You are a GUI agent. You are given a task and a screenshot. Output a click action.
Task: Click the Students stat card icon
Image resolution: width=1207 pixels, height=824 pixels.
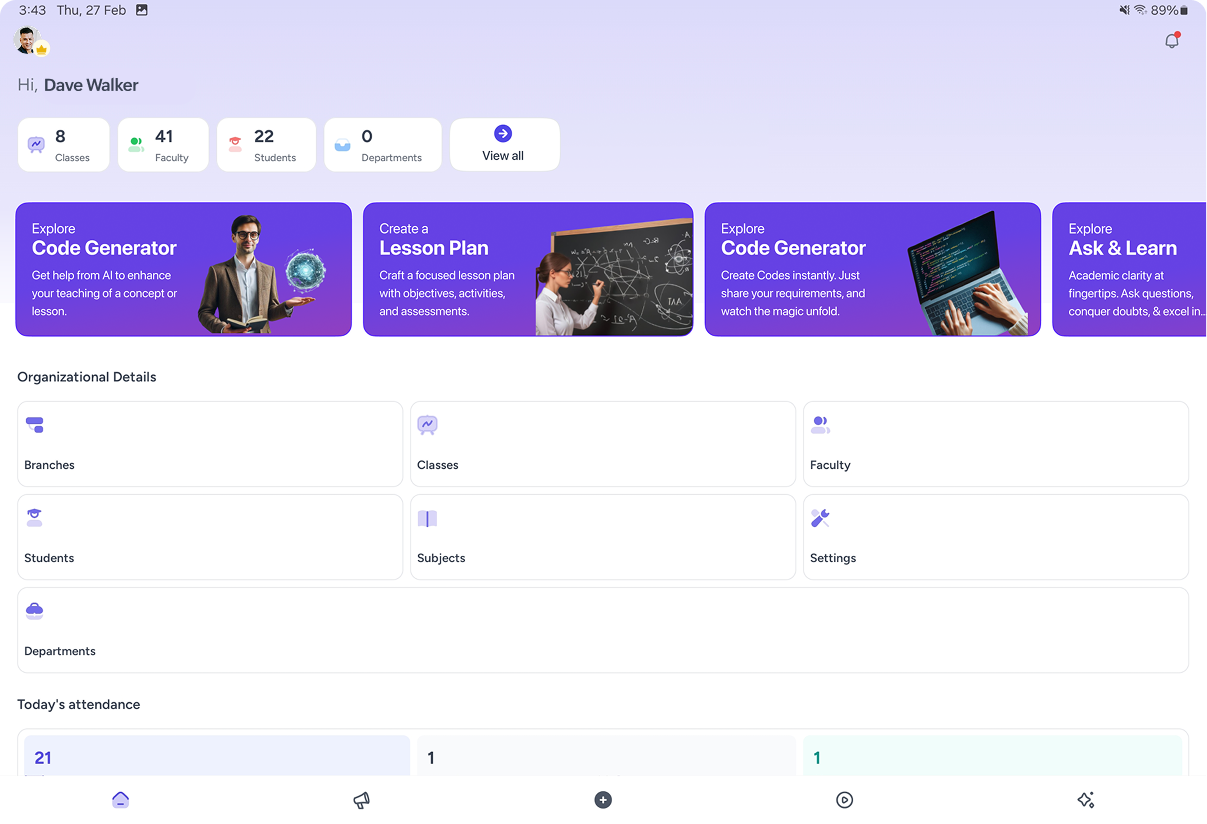click(235, 144)
